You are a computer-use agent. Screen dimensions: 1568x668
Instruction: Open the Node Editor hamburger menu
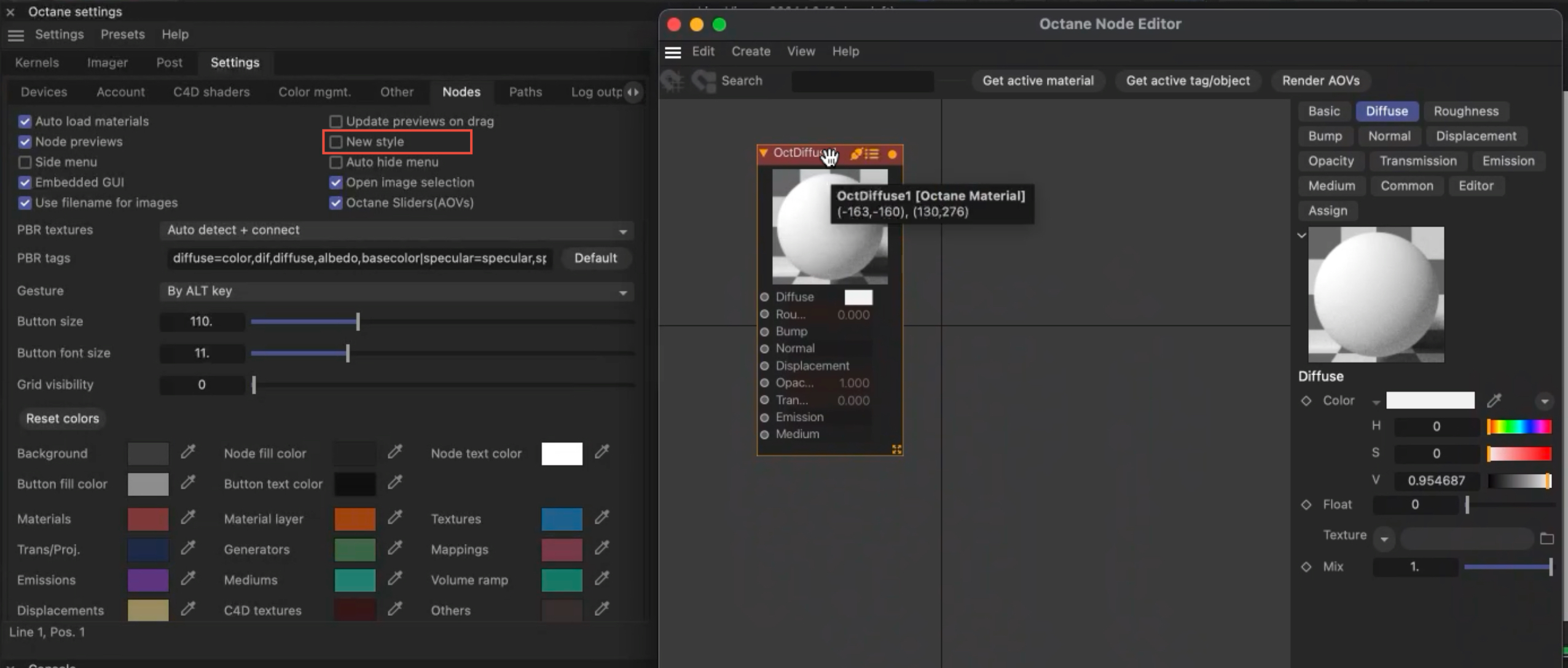point(673,52)
